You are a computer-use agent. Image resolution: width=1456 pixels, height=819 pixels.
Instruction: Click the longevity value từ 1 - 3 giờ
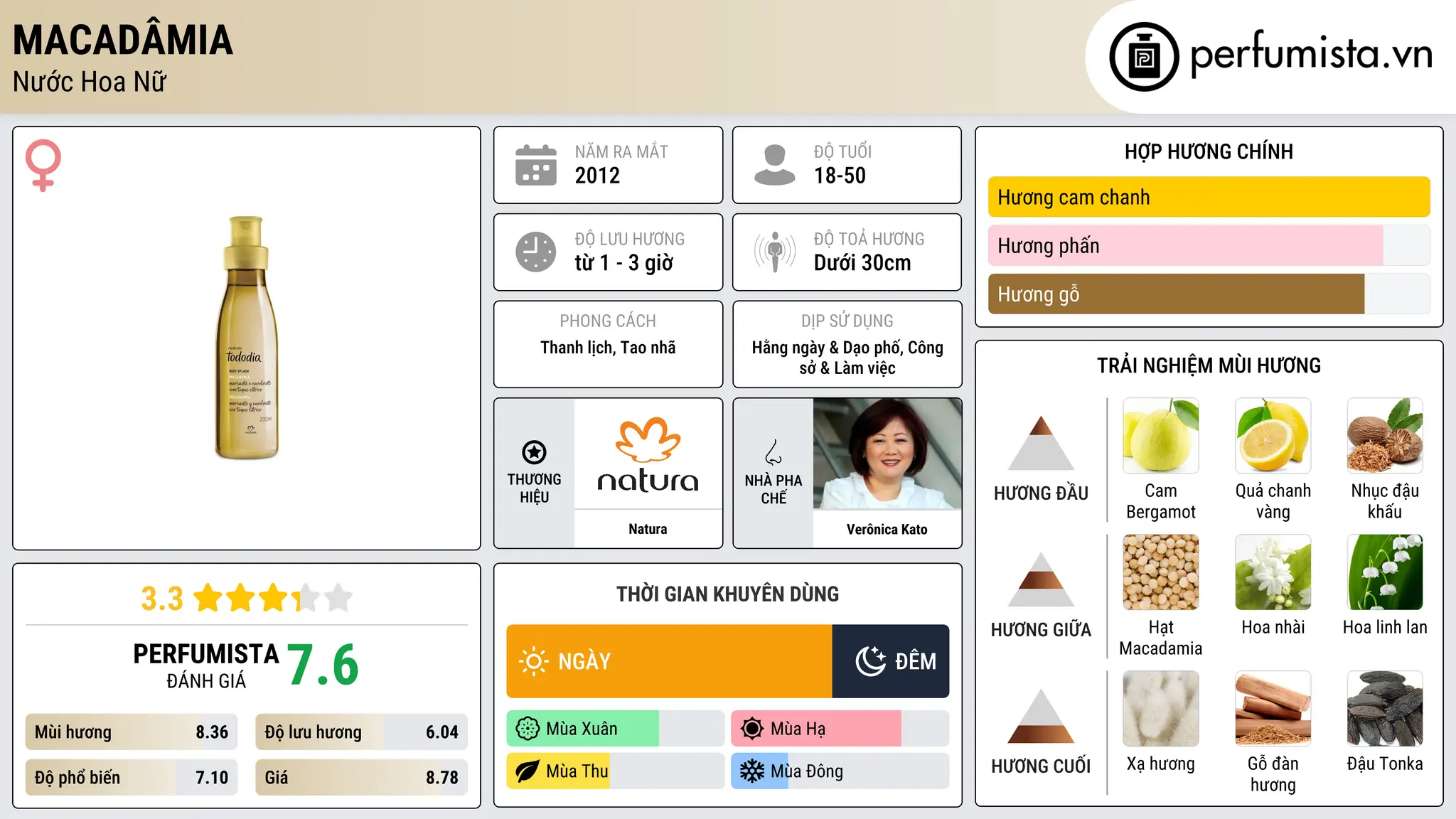point(624,263)
